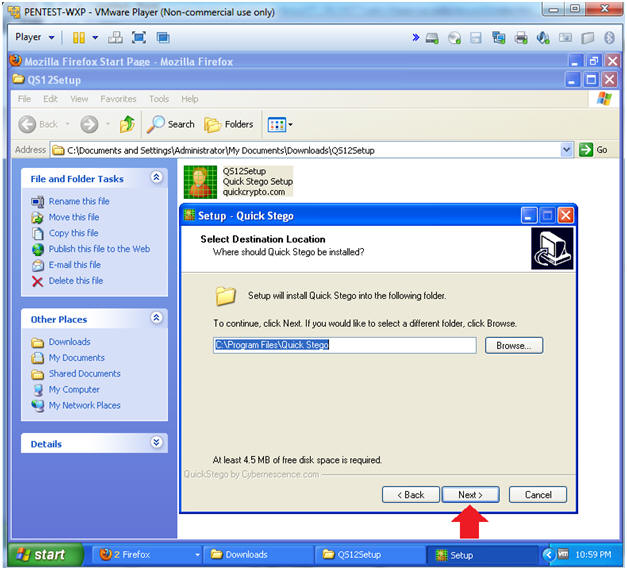The width and height of the screenshot is (627, 570).
Task: Click the send Ctrl+Alt+Del icon in VMware toolbar
Action: tap(115, 38)
